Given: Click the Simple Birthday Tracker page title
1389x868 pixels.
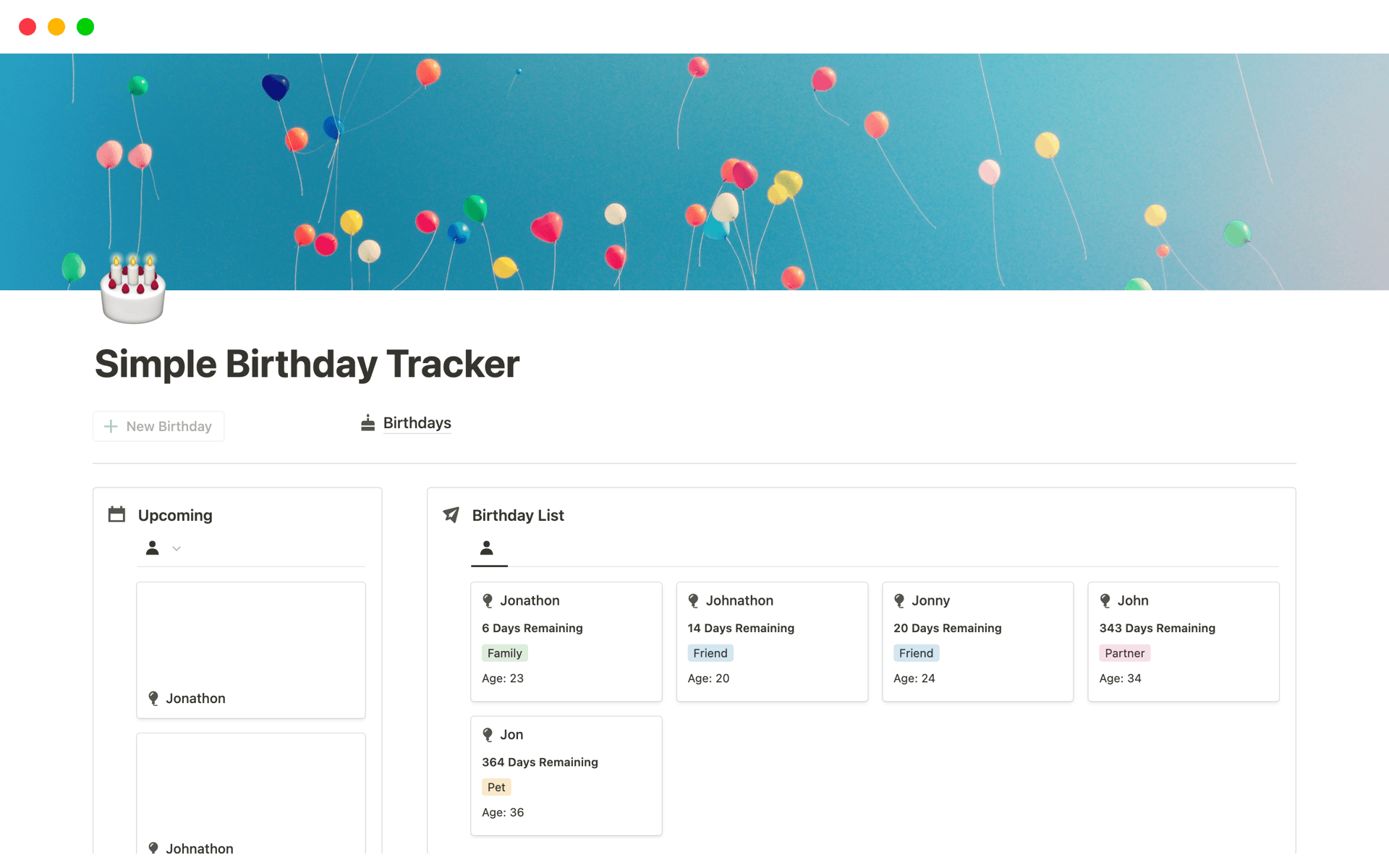Looking at the screenshot, I should pyautogui.click(x=307, y=364).
